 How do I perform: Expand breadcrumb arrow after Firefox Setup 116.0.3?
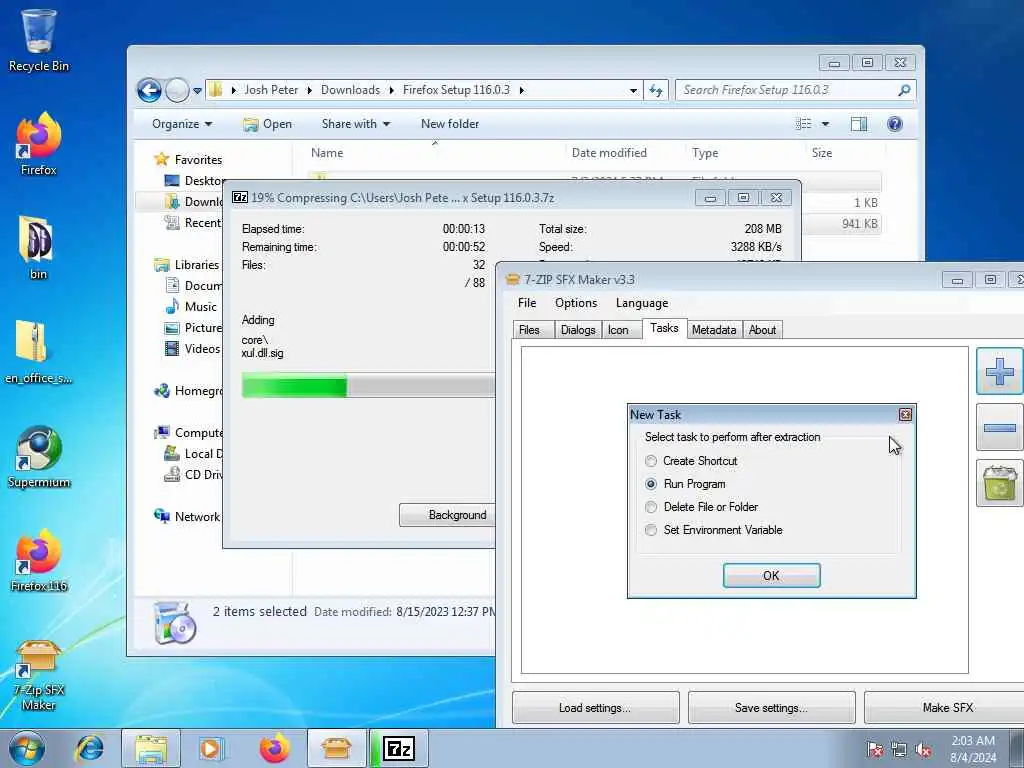coord(521,90)
